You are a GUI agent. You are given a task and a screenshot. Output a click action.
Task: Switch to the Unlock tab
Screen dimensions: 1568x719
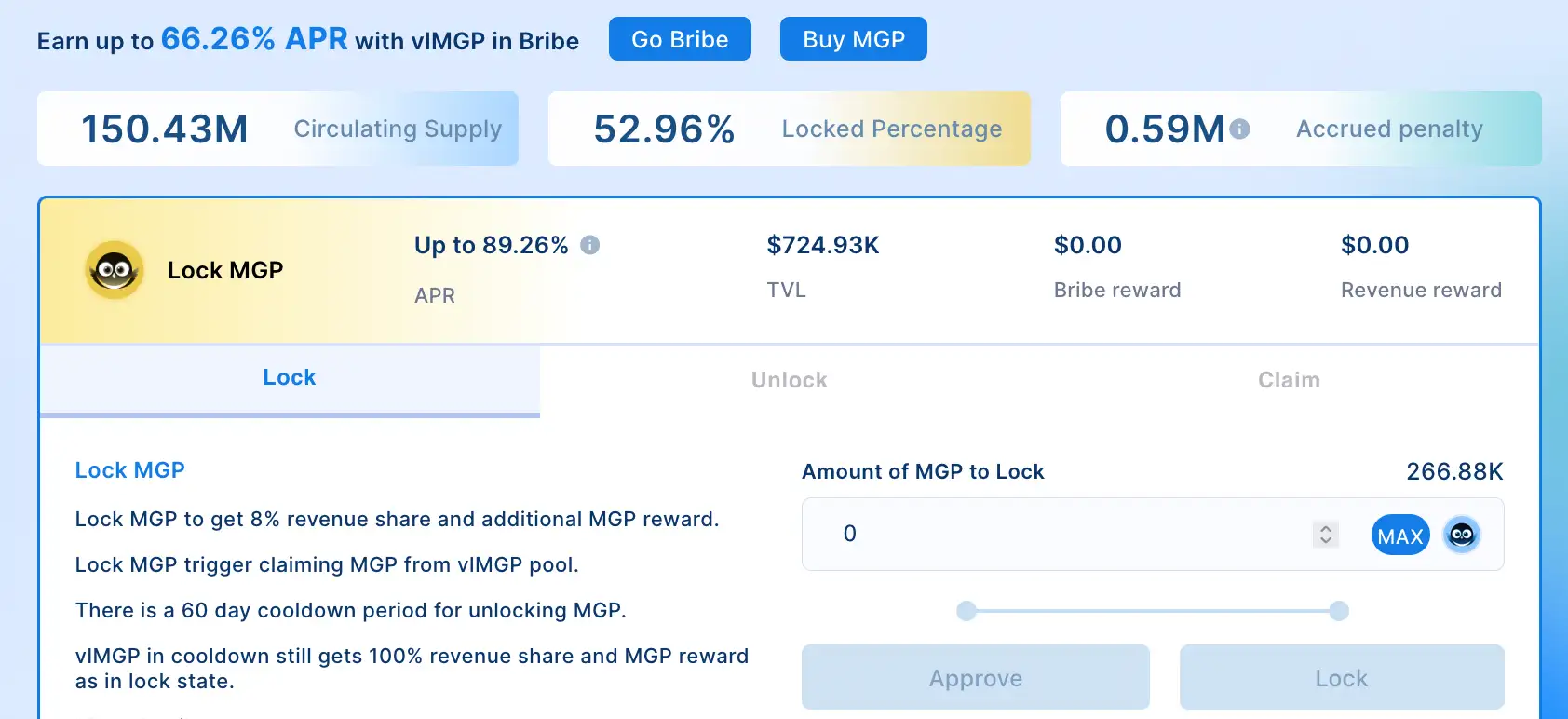pyautogui.click(x=790, y=380)
